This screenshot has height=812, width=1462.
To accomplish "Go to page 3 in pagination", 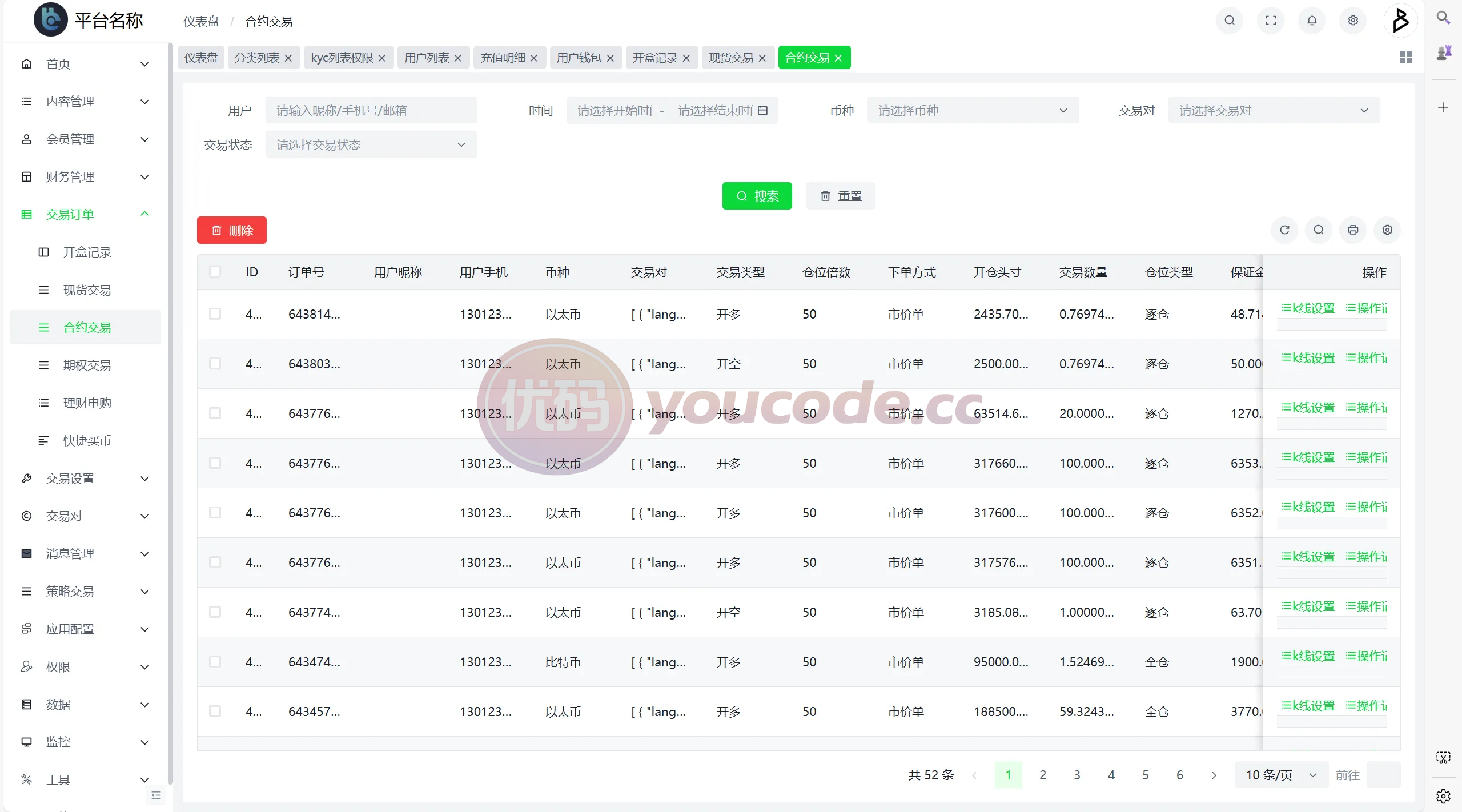I will click(x=1077, y=775).
